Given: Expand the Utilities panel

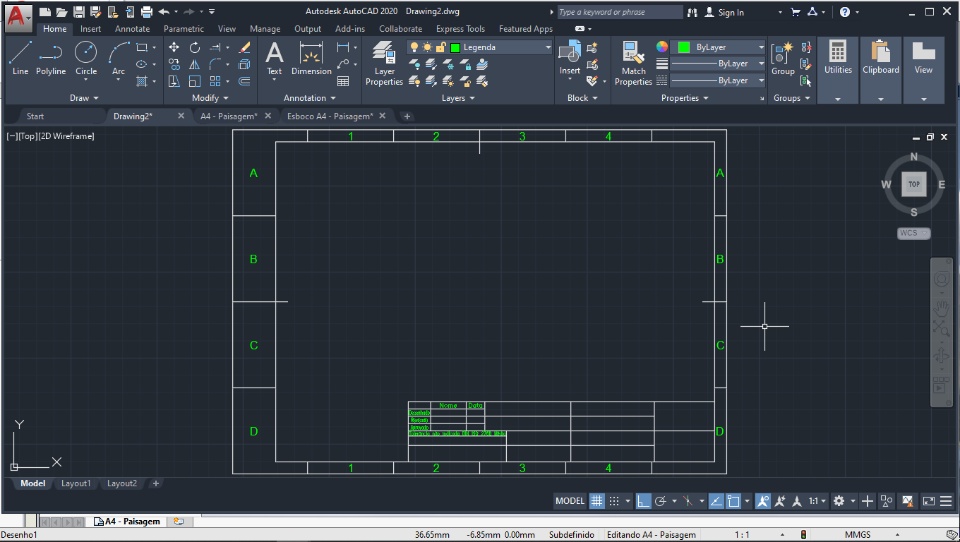Looking at the screenshot, I should pyautogui.click(x=838, y=99).
